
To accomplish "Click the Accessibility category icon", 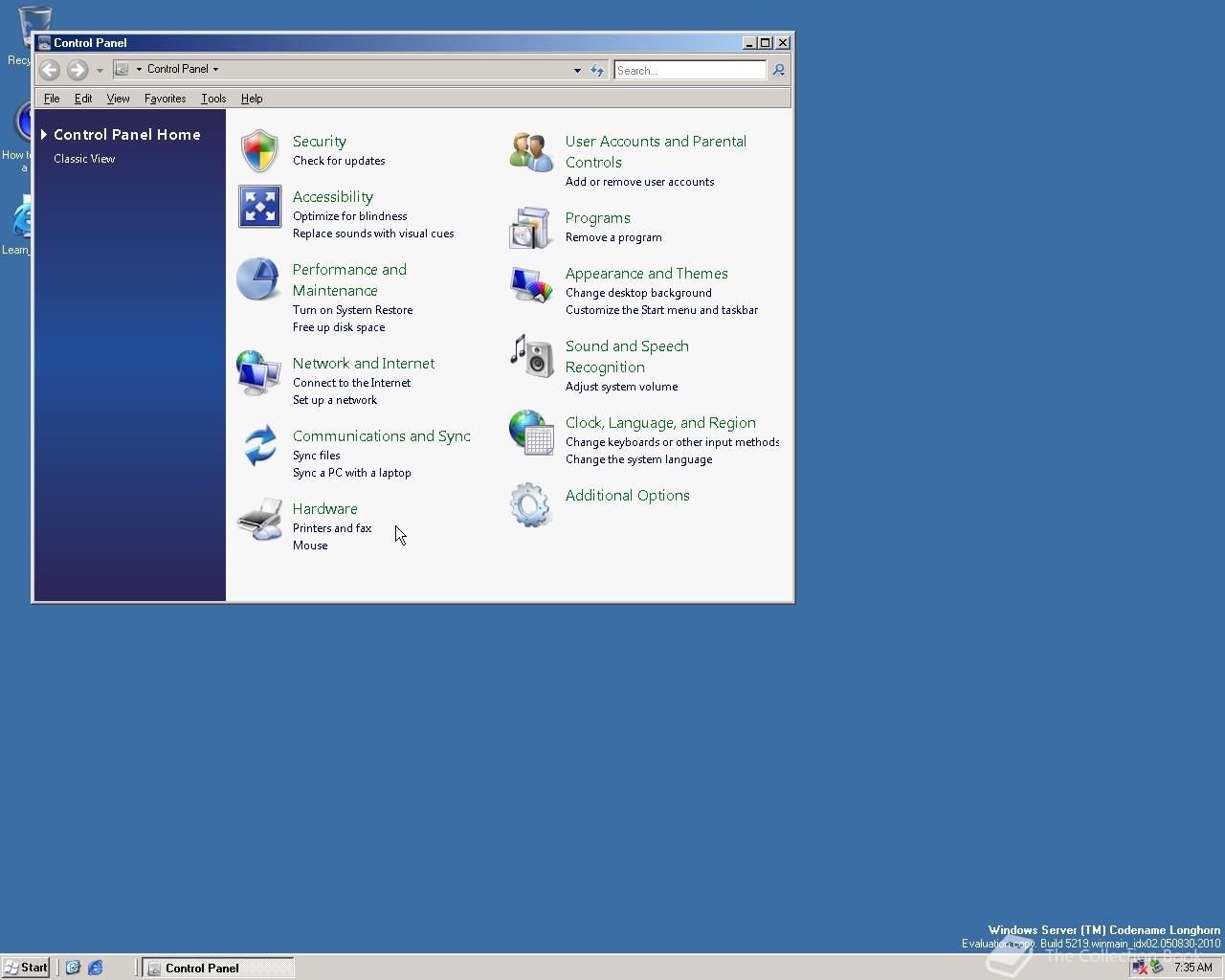I will [259, 207].
